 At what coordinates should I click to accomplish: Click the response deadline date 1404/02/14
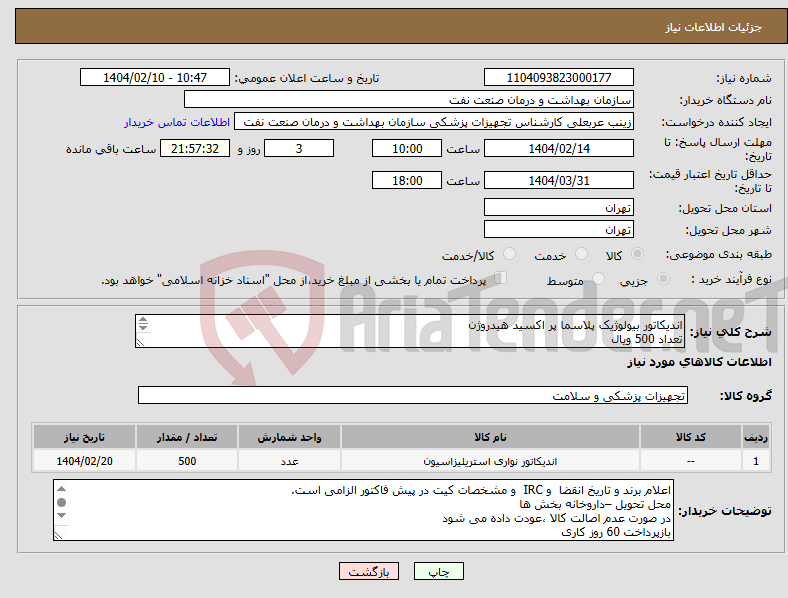[559, 149]
